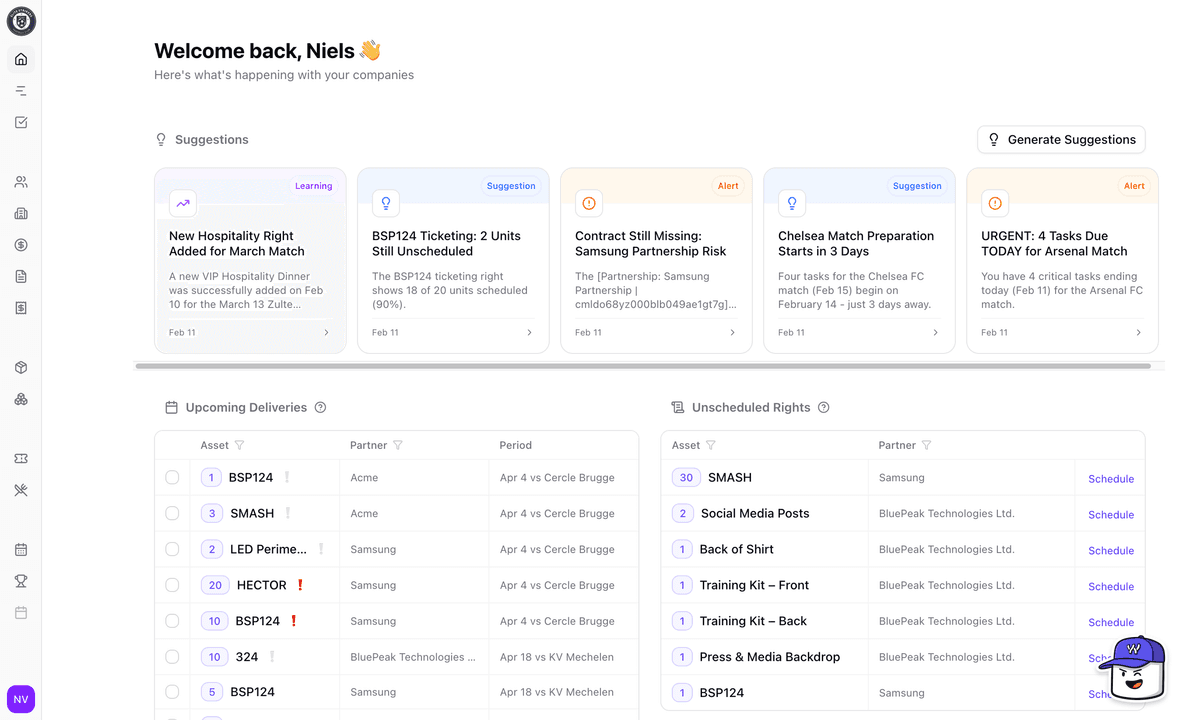Click 'Social Media Posts' in Unscheduled Rights
The height and width of the screenshot is (720, 1200).
755,513
